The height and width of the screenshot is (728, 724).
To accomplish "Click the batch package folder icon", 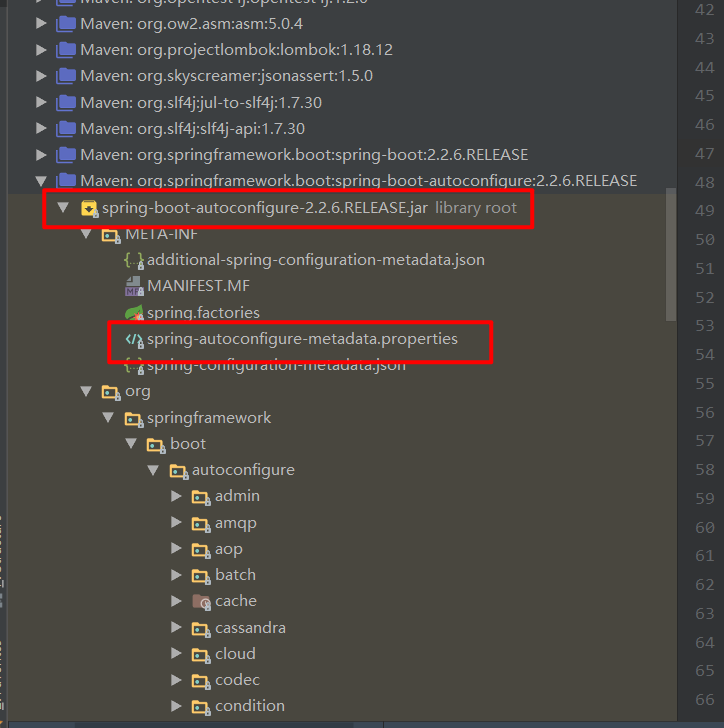I will (201, 576).
